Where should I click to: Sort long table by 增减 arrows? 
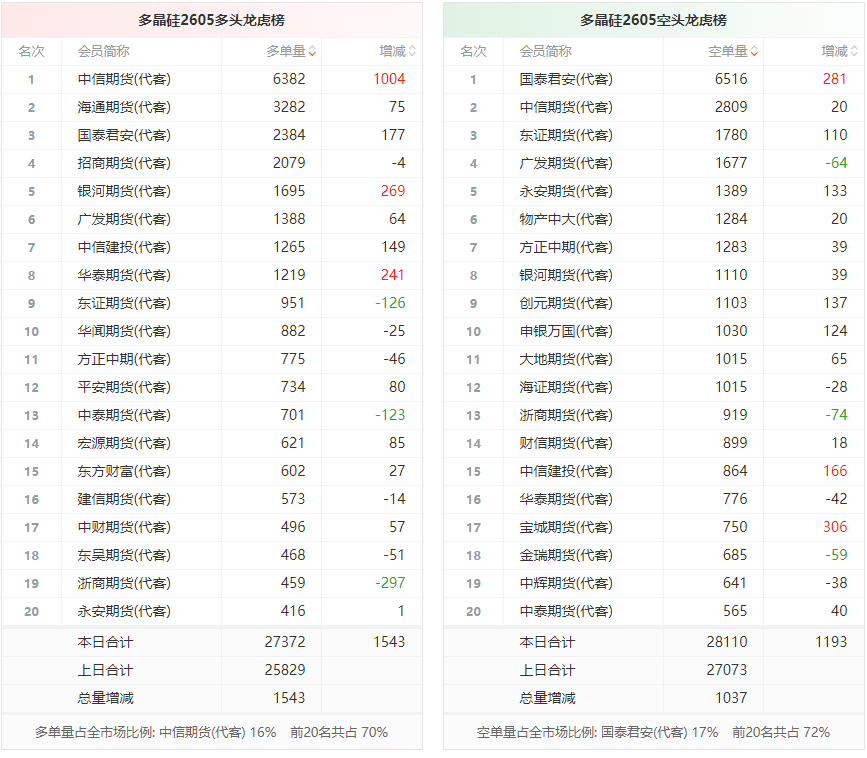pos(412,51)
